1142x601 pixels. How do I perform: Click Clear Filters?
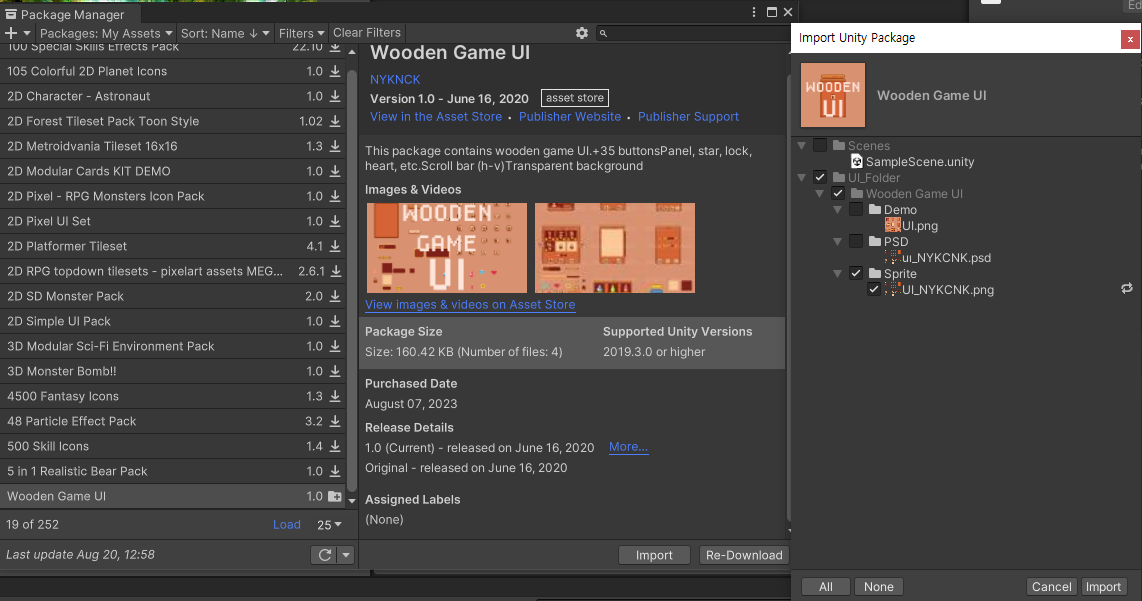[367, 33]
